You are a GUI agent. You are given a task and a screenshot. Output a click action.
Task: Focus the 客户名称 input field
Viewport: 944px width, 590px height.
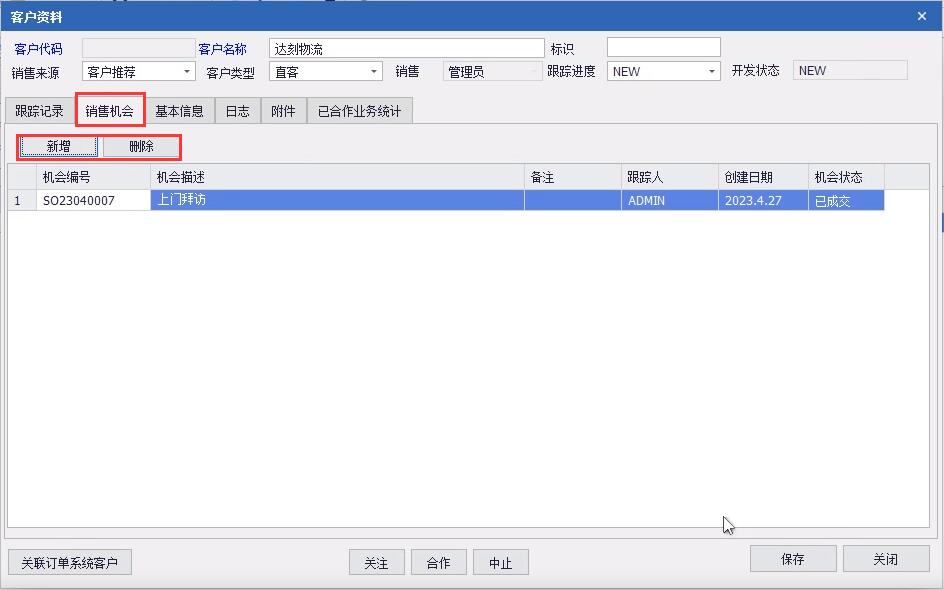point(406,48)
